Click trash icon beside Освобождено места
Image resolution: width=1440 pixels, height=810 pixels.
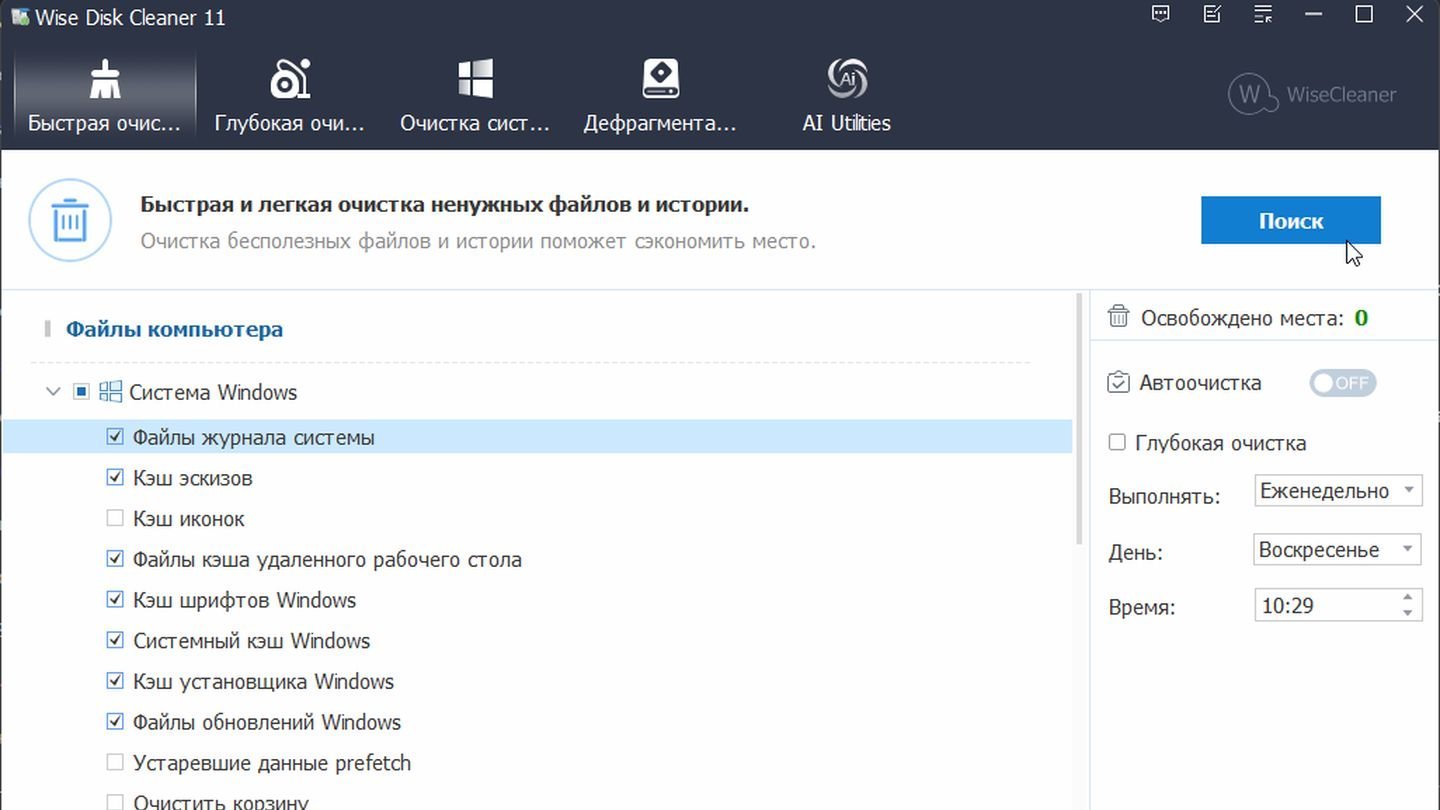pos(1119,317)
